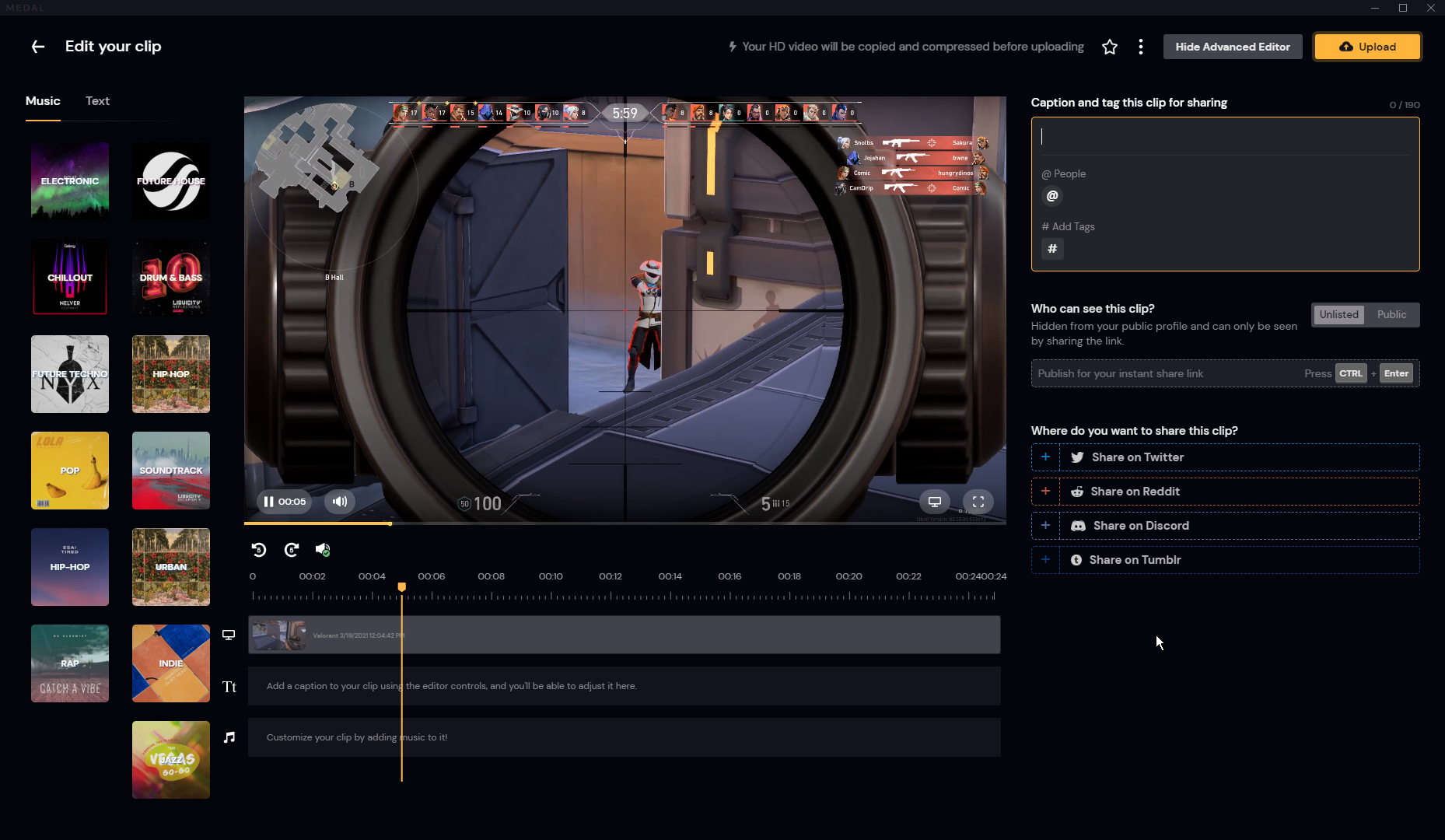This screenshot has width=1445, height=840.
Task: Switch to the Music tab
Action: pos(43,101)
